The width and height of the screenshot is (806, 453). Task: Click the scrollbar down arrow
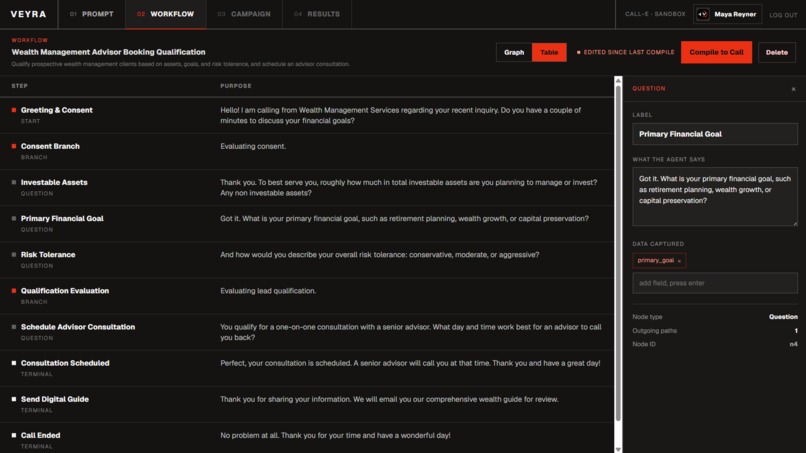tap(618, 449)
